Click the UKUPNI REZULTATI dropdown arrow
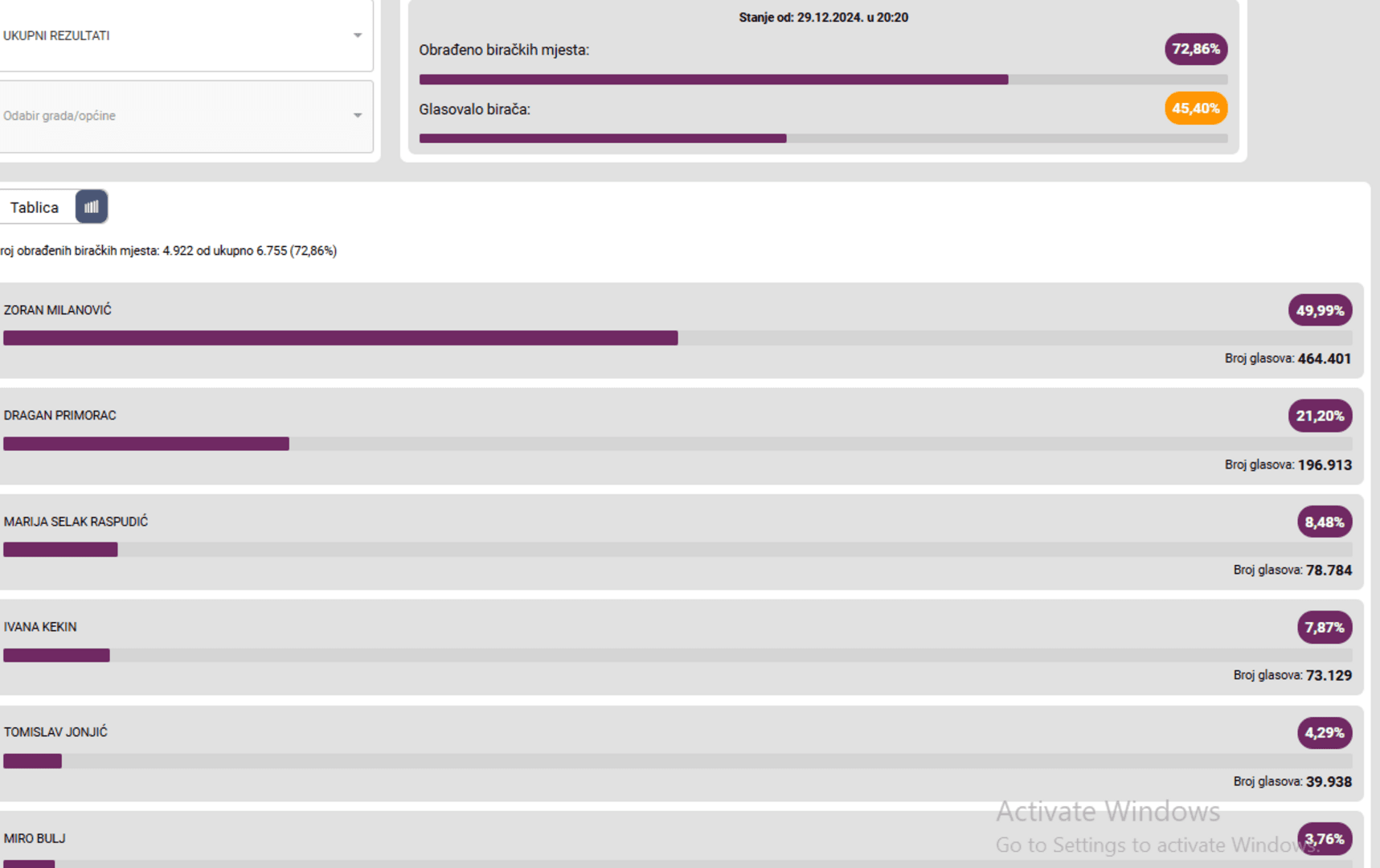This screenshot has width=1380, height=868. pos(358,36)
